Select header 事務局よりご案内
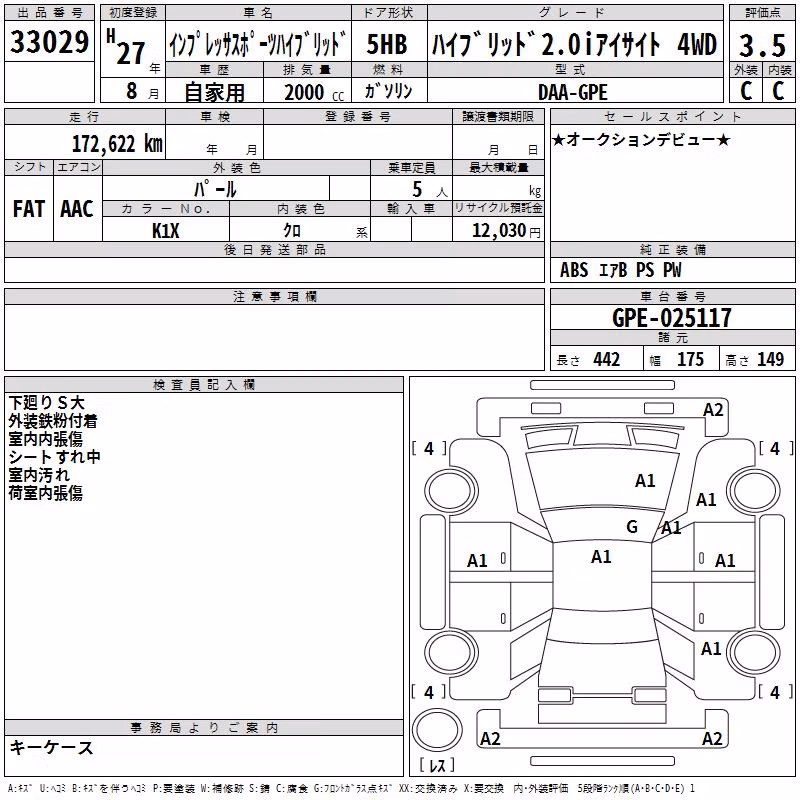This screenshot has height=800, width=800. pos(204,728)
